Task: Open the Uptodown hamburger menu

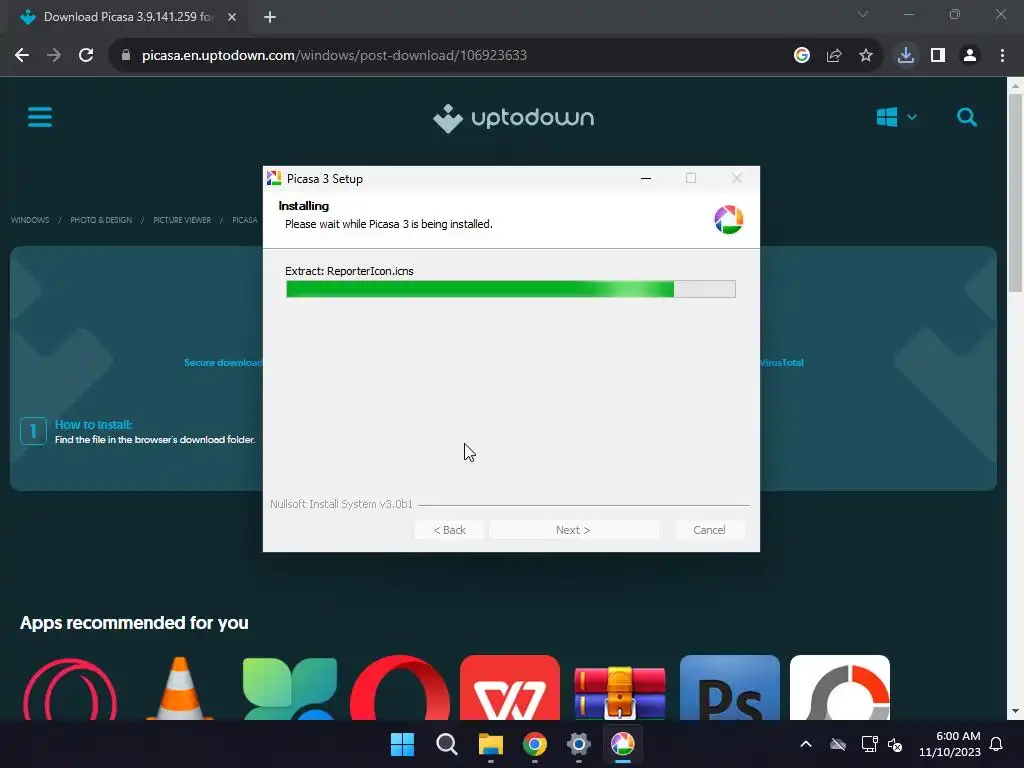Action: click(40, 118)
